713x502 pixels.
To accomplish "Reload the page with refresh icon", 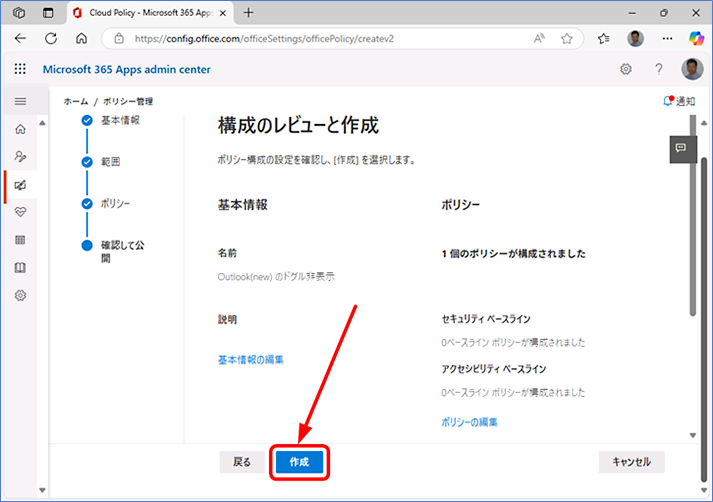I will tap(51, 39).
